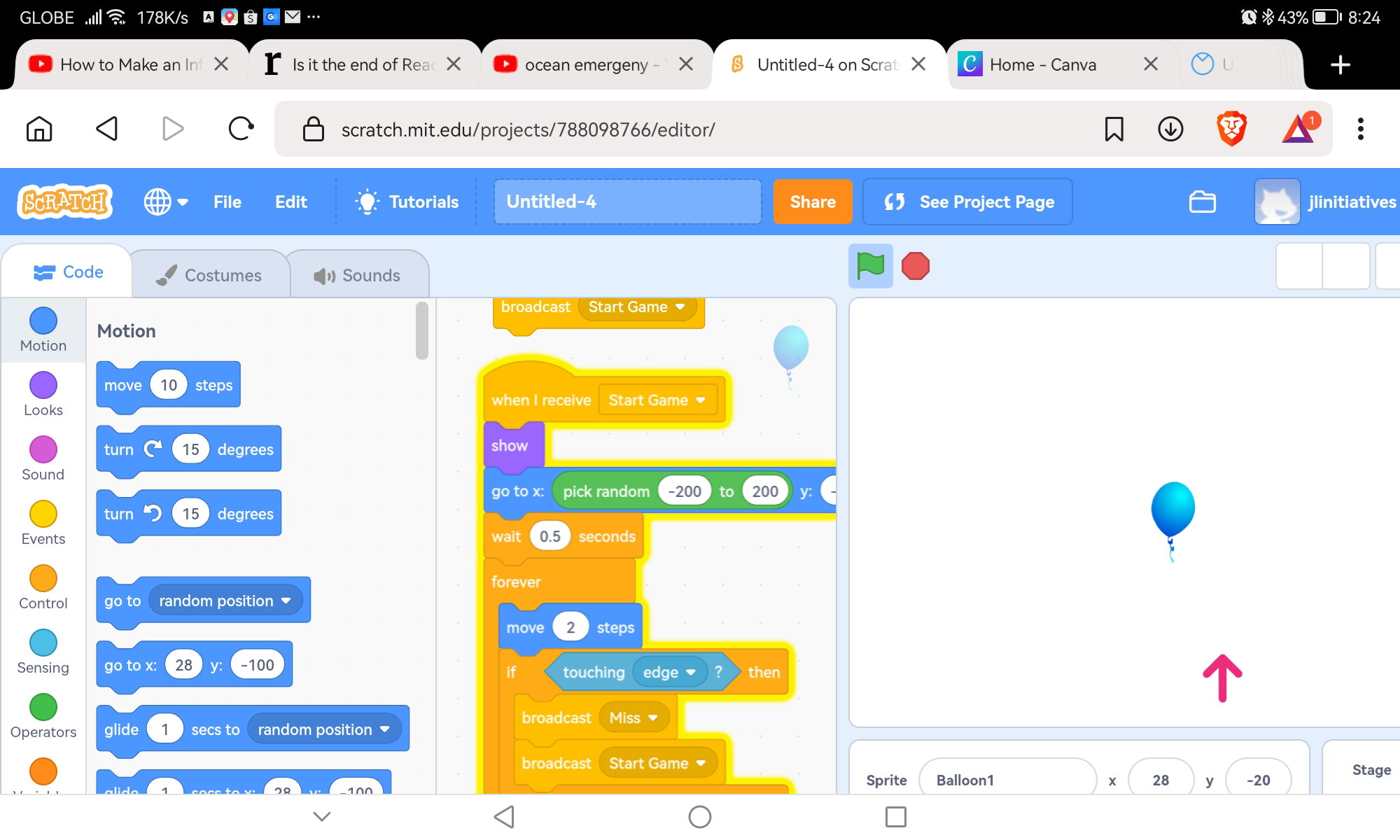This screenshot has height=840, width=1400.
Task: Open the jlinitiatives account menu
Action: [1326, 202]
